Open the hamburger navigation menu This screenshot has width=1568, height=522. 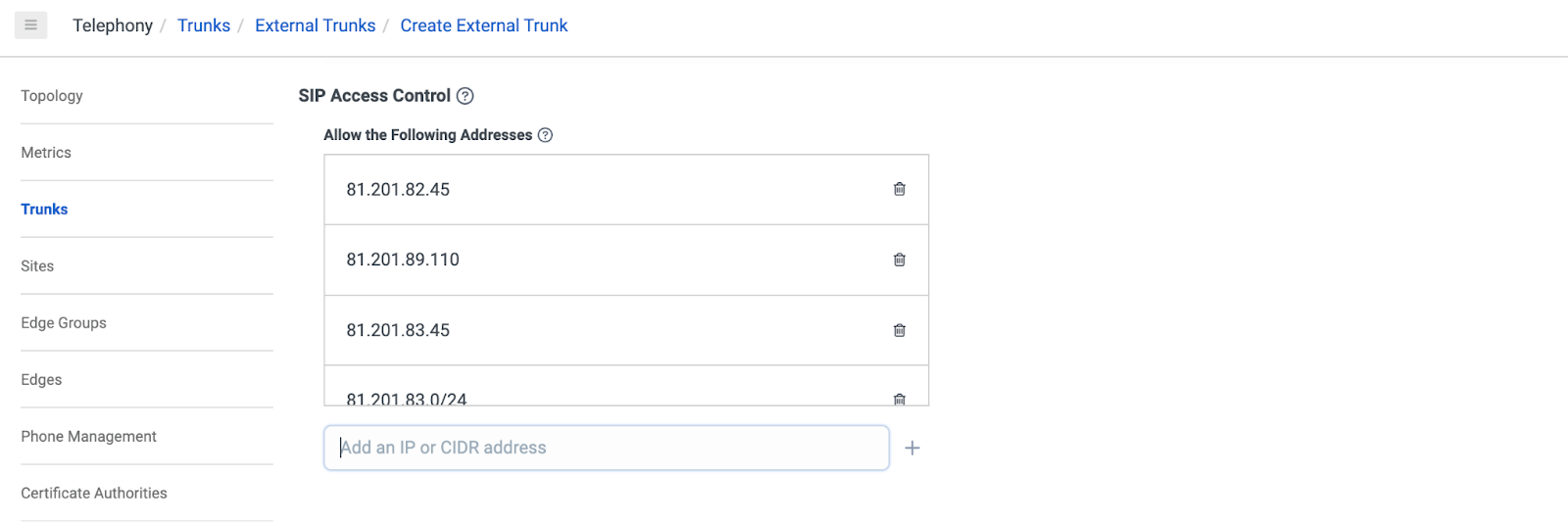tap(30, 24)
